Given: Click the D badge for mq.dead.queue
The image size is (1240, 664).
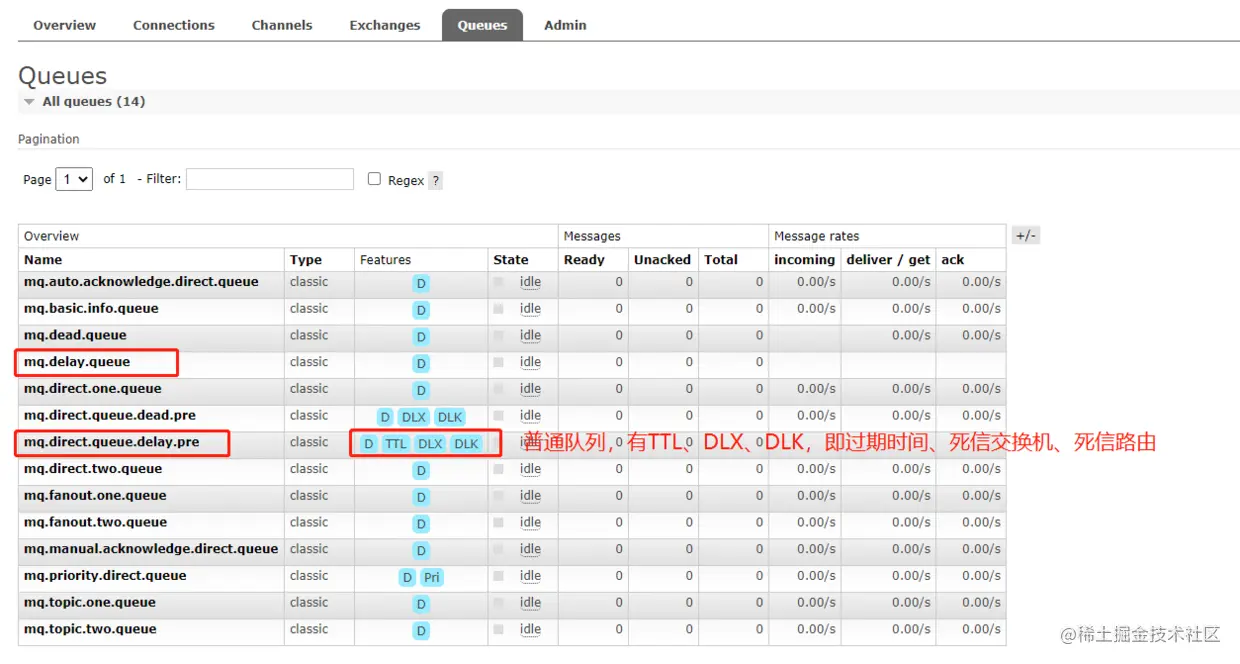Looking at the screenshot, I should coord(421,337).
